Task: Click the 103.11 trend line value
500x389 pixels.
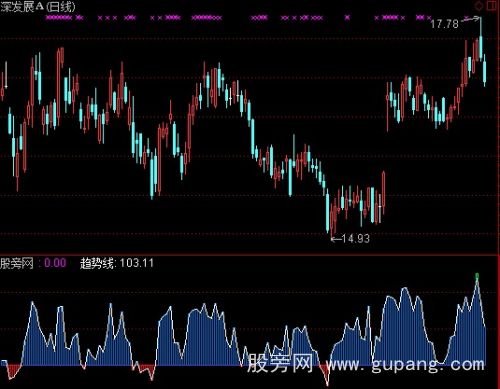Action: 137,263
